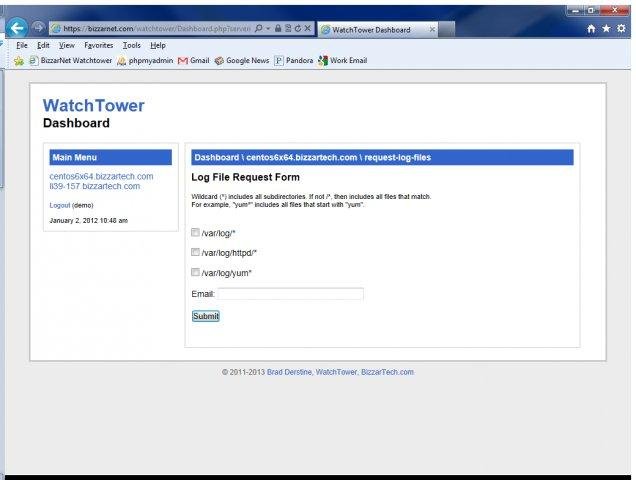The image size is (636, 480).
Task: Open a new blank tab
Action: 447,30
